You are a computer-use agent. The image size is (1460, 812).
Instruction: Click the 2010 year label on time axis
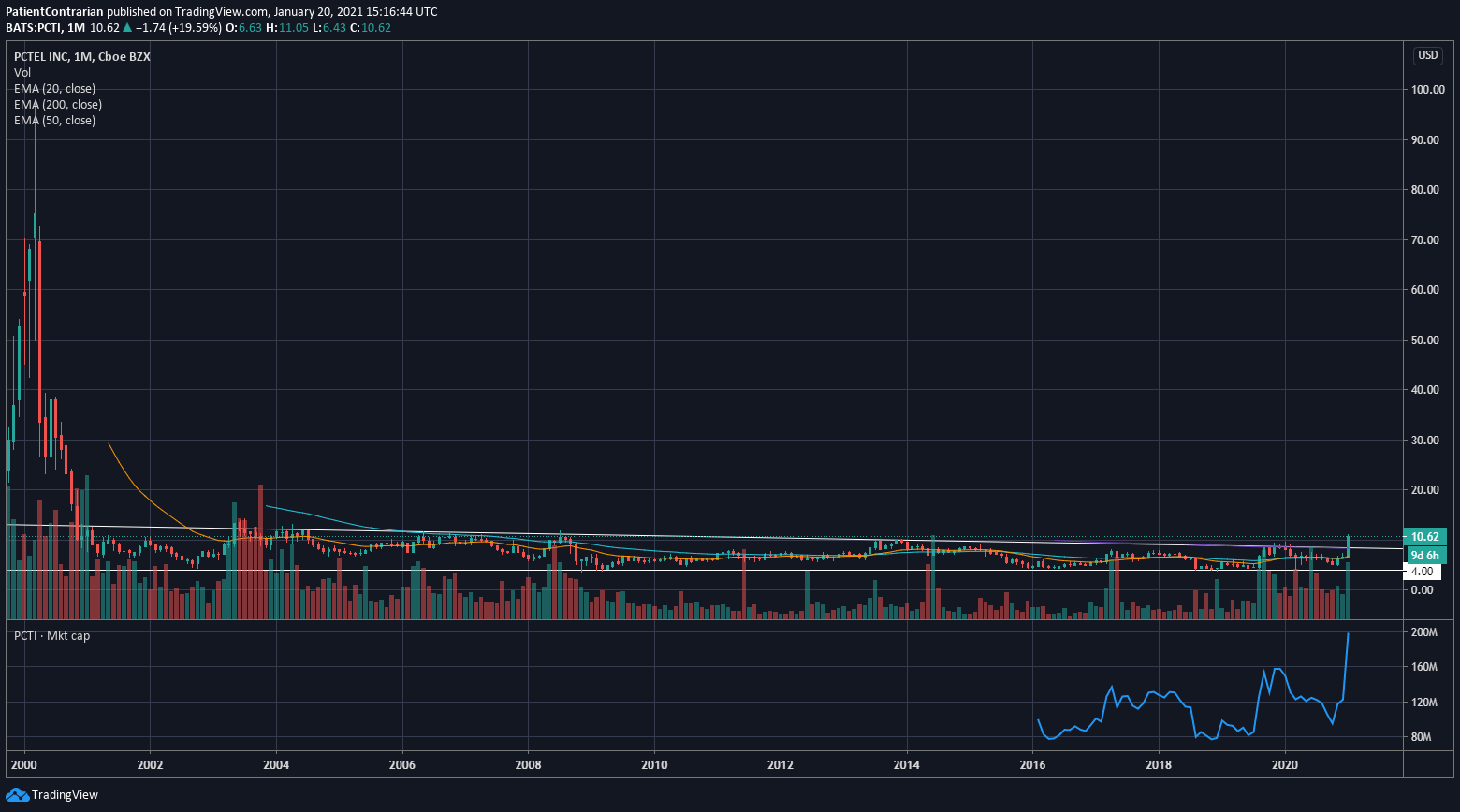(x=654, y=764)
